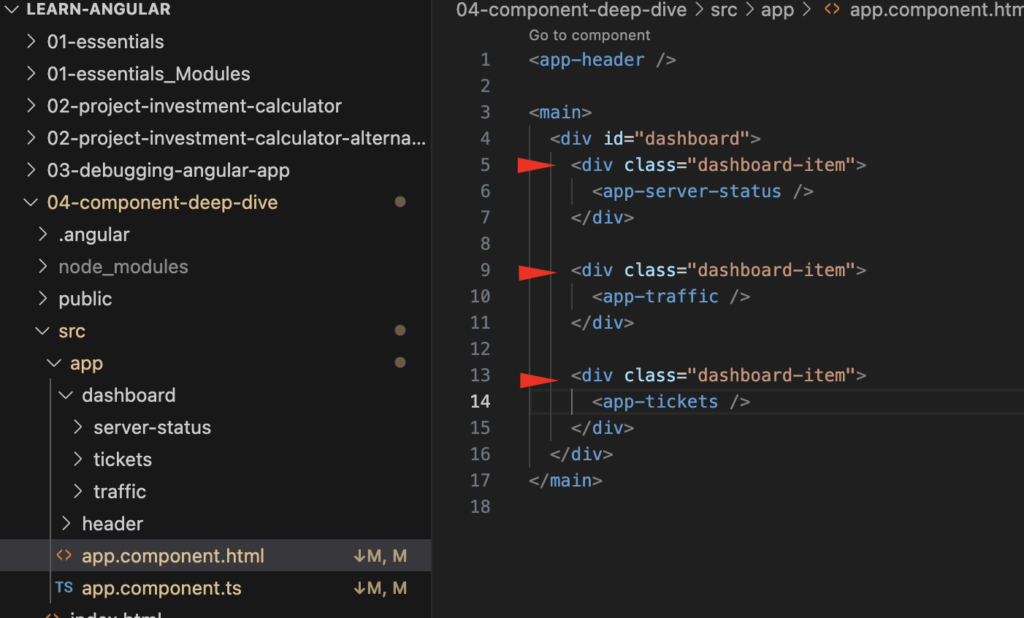Collapse the LEARN-ANGULAR root section

click(x=12, y=10)
